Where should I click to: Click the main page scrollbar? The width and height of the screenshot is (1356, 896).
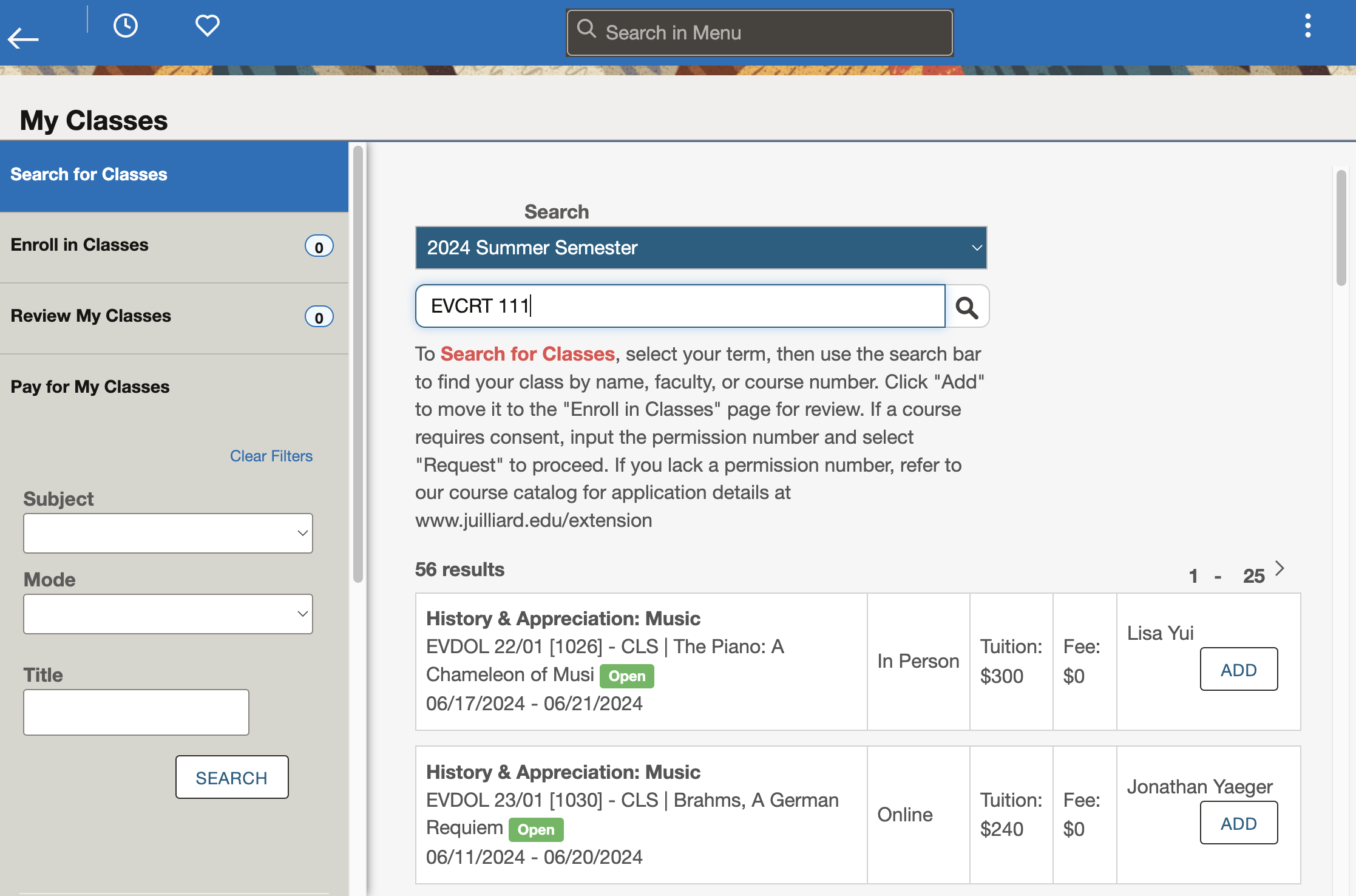(1341, 228)
